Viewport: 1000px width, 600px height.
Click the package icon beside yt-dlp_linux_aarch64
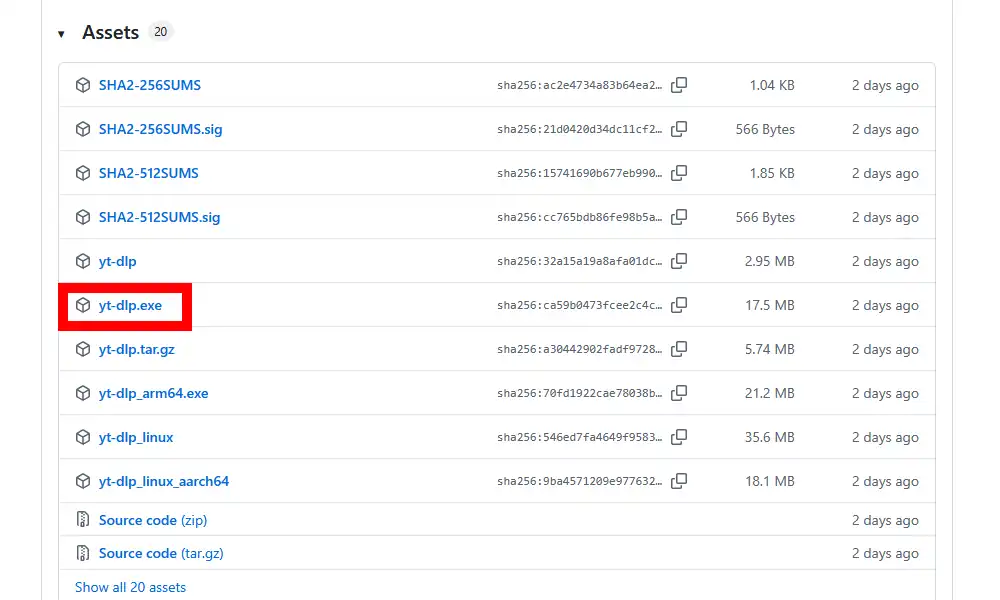[83, 481]
